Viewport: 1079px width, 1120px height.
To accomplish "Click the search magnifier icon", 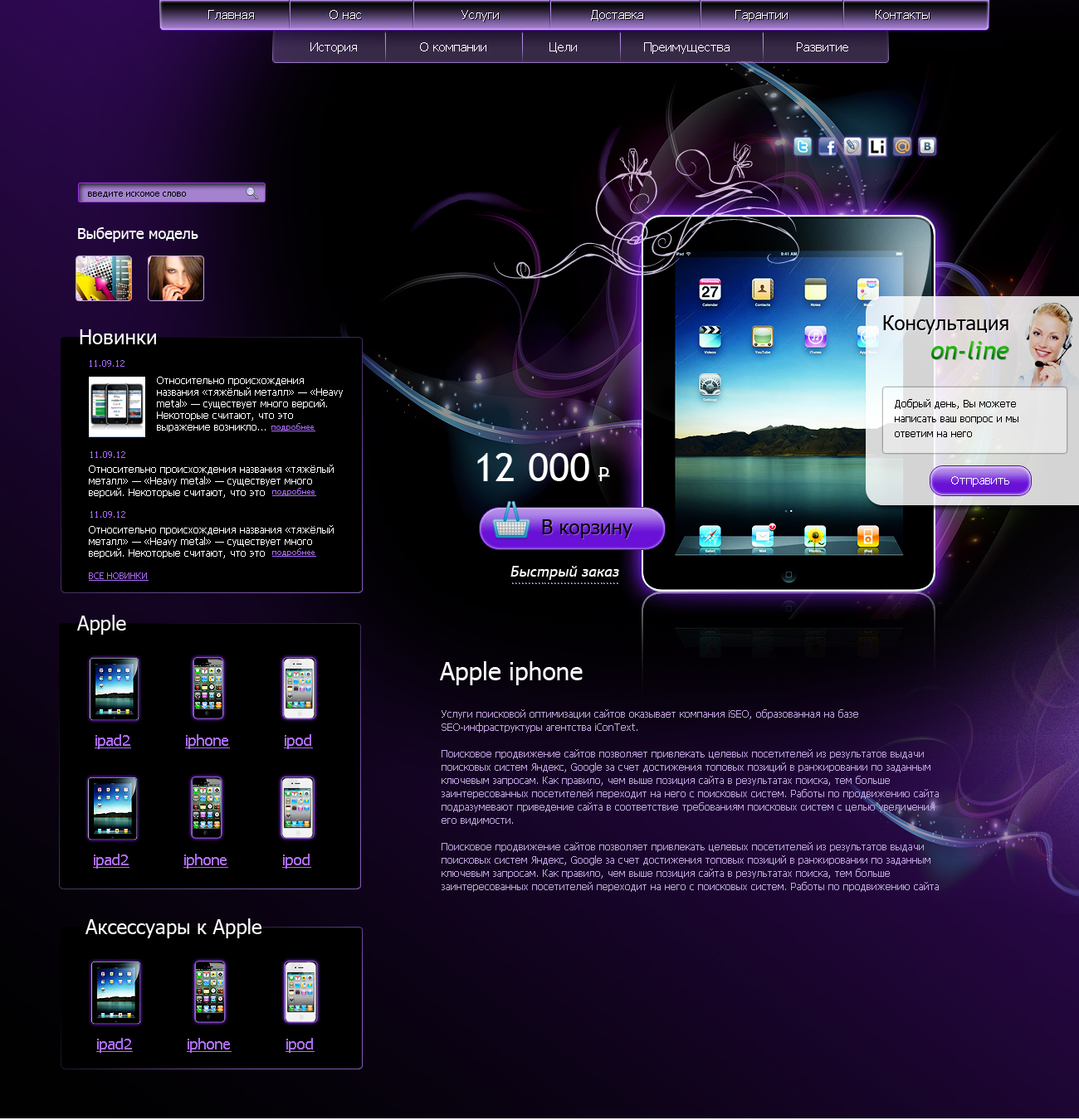I will 251,193.
